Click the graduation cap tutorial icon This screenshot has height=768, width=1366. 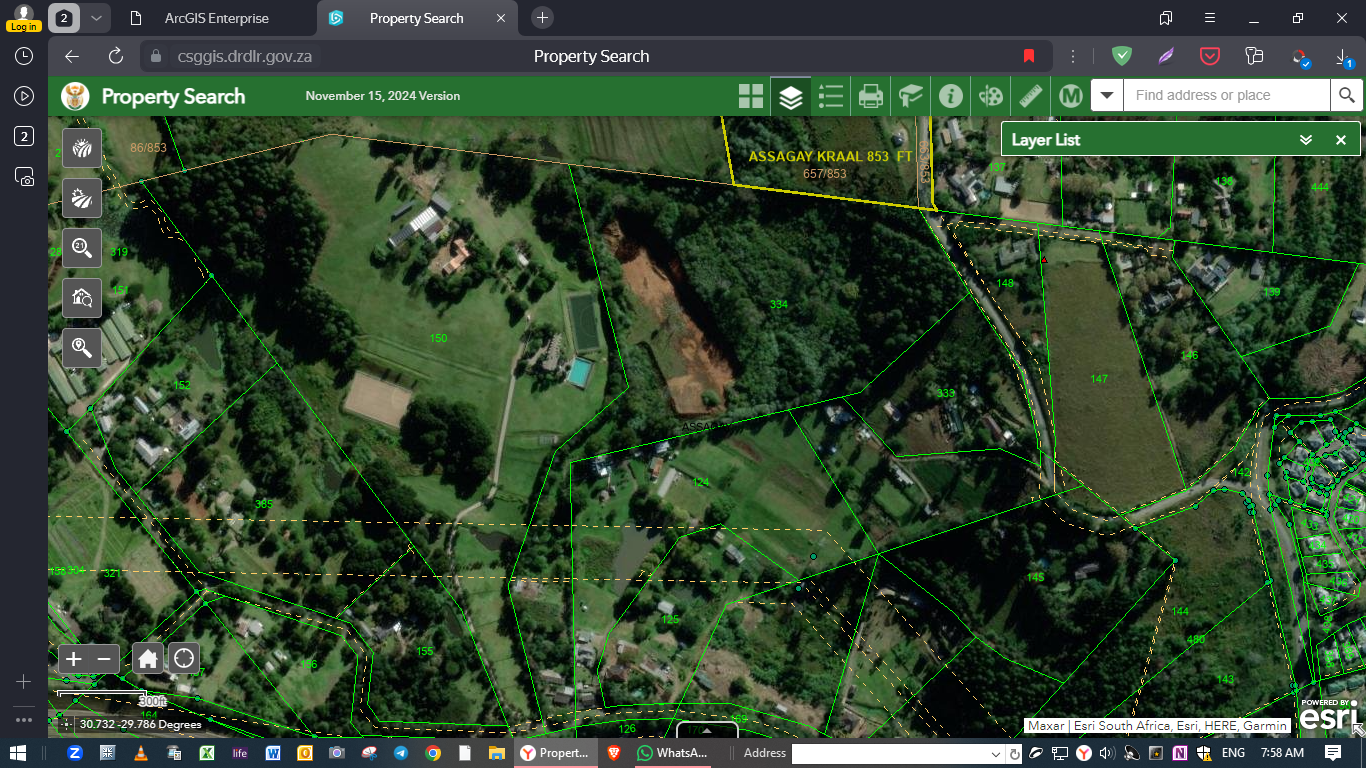click(911, 96)
